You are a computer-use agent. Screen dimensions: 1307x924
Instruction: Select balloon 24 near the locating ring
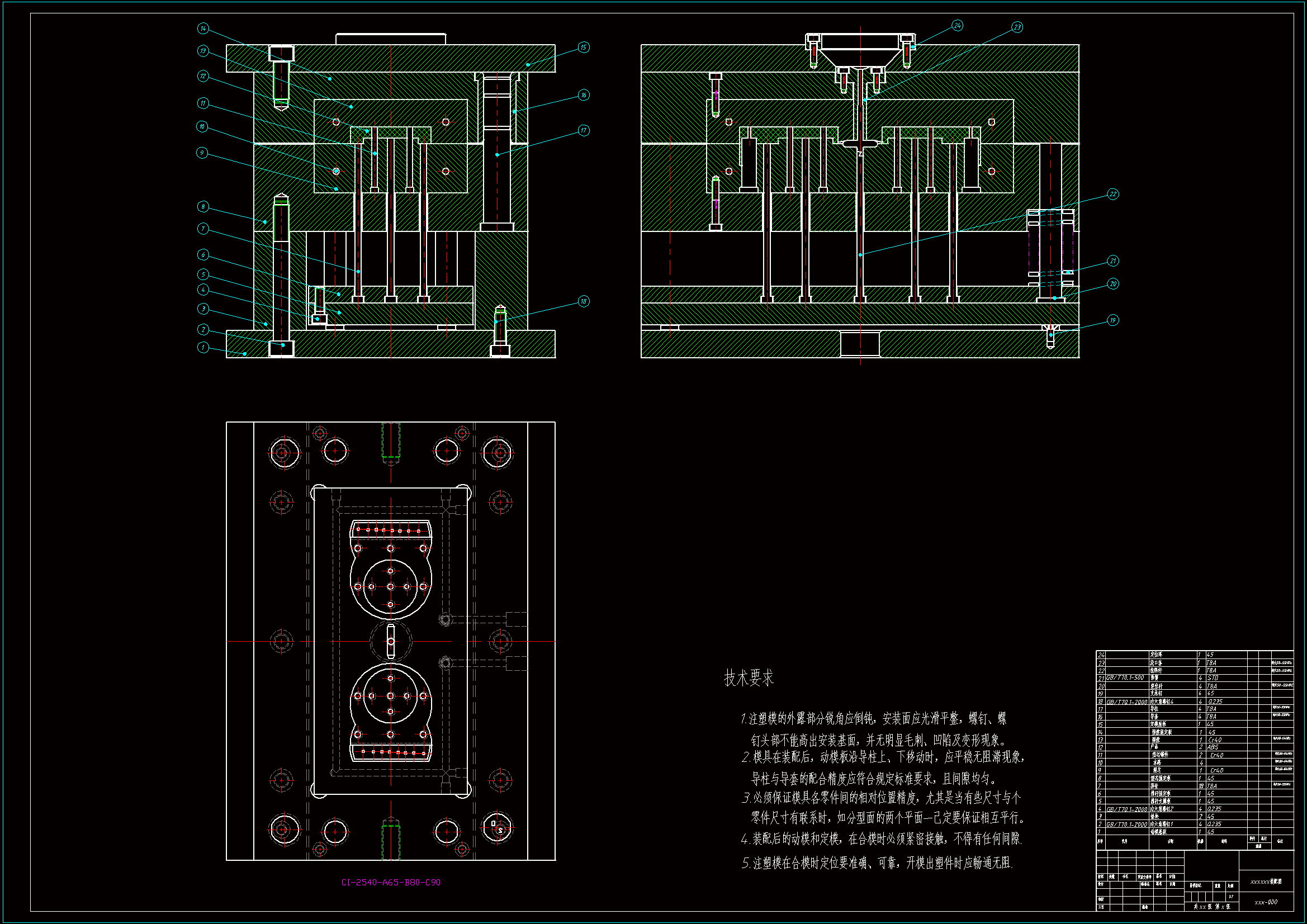coord(958,26)
